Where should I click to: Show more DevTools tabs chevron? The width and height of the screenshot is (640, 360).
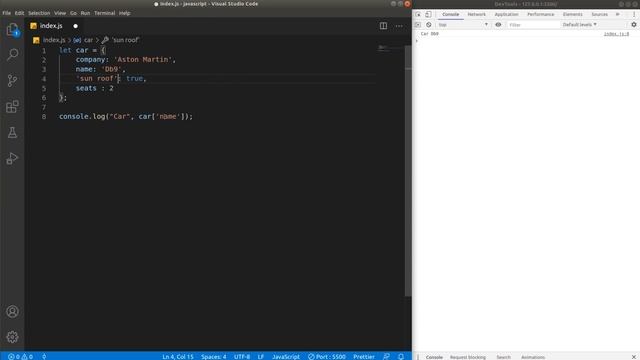coord(618,14)
